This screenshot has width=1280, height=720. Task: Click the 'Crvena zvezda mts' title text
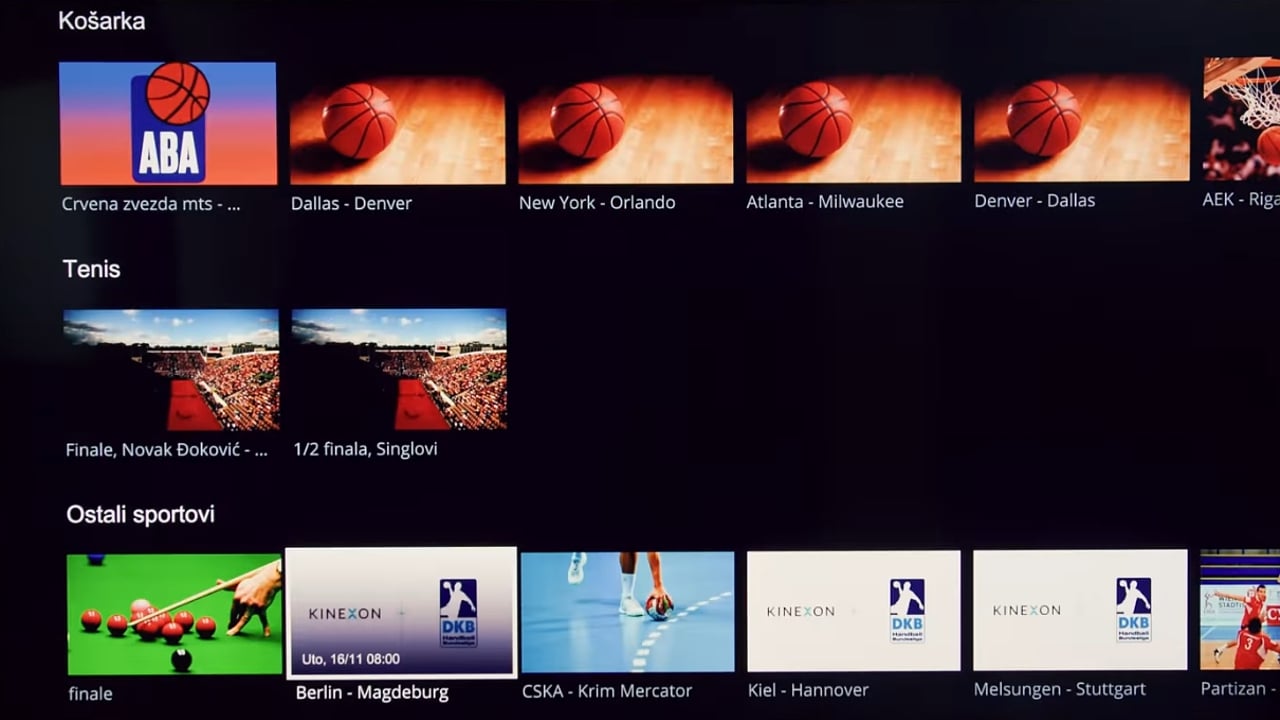tap(151, 204)
